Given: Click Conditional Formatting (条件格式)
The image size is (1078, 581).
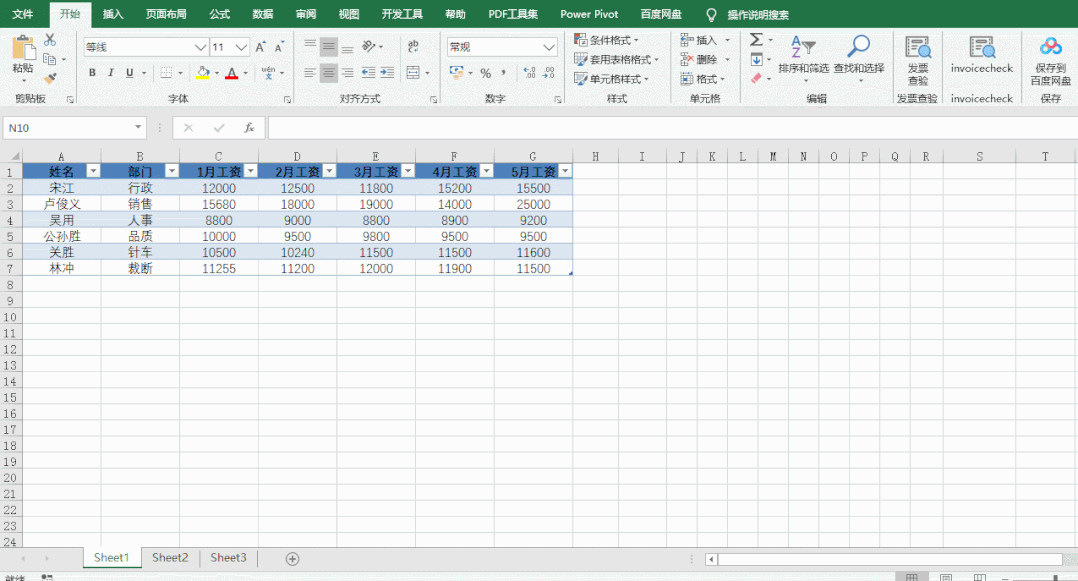Looking at the screenshot, I should coord(606,40).
